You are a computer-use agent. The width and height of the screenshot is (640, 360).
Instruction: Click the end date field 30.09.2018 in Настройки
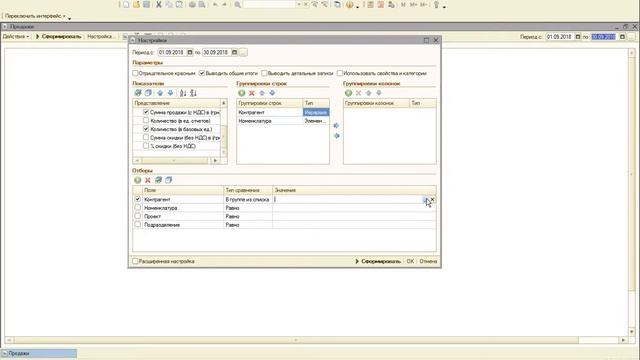(216, 52)
